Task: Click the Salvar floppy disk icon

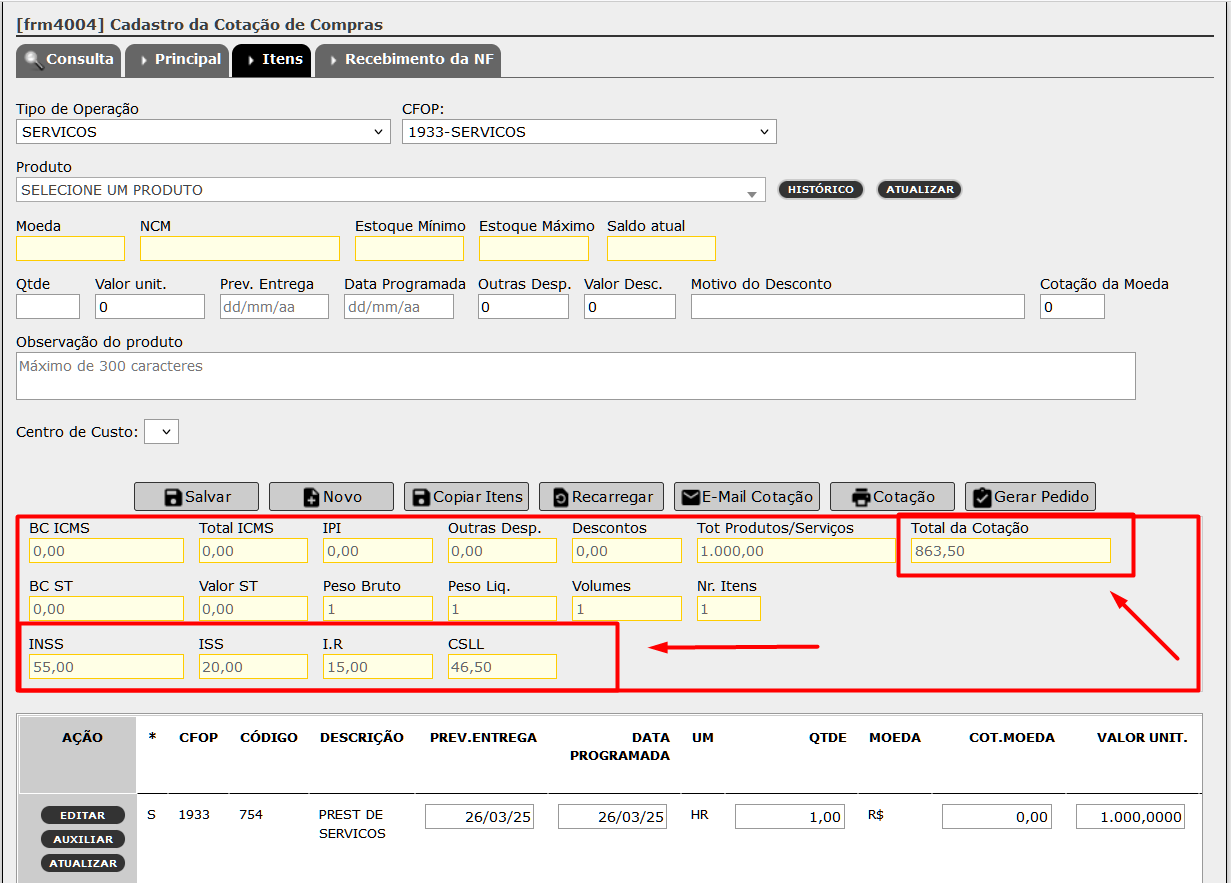Action: click(174, 497)
